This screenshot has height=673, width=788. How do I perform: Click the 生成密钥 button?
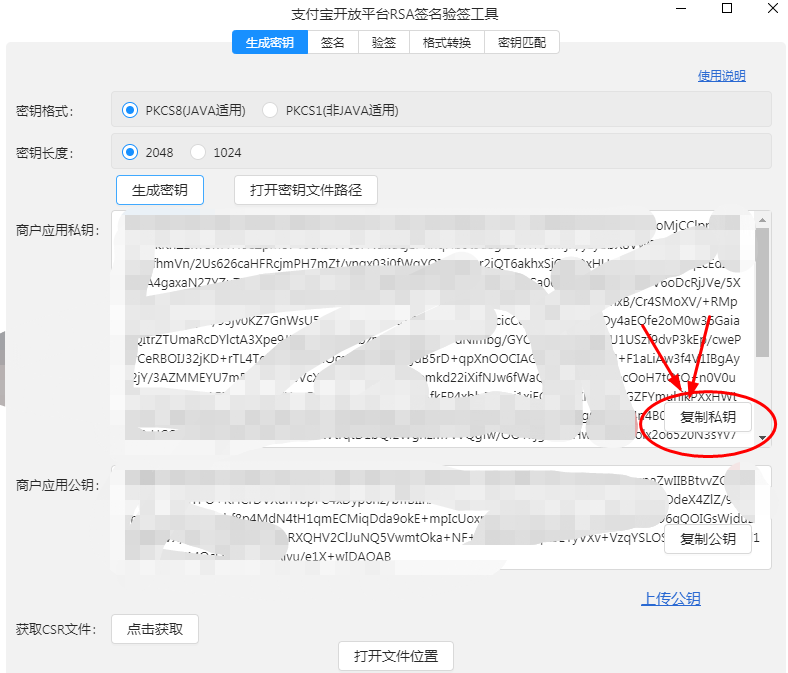coord(160,190)
